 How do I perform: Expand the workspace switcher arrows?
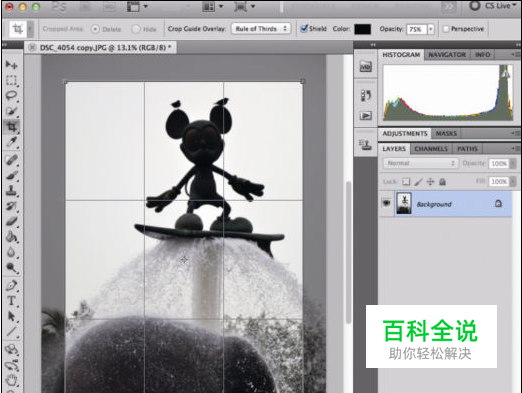[x=449, y=6]
